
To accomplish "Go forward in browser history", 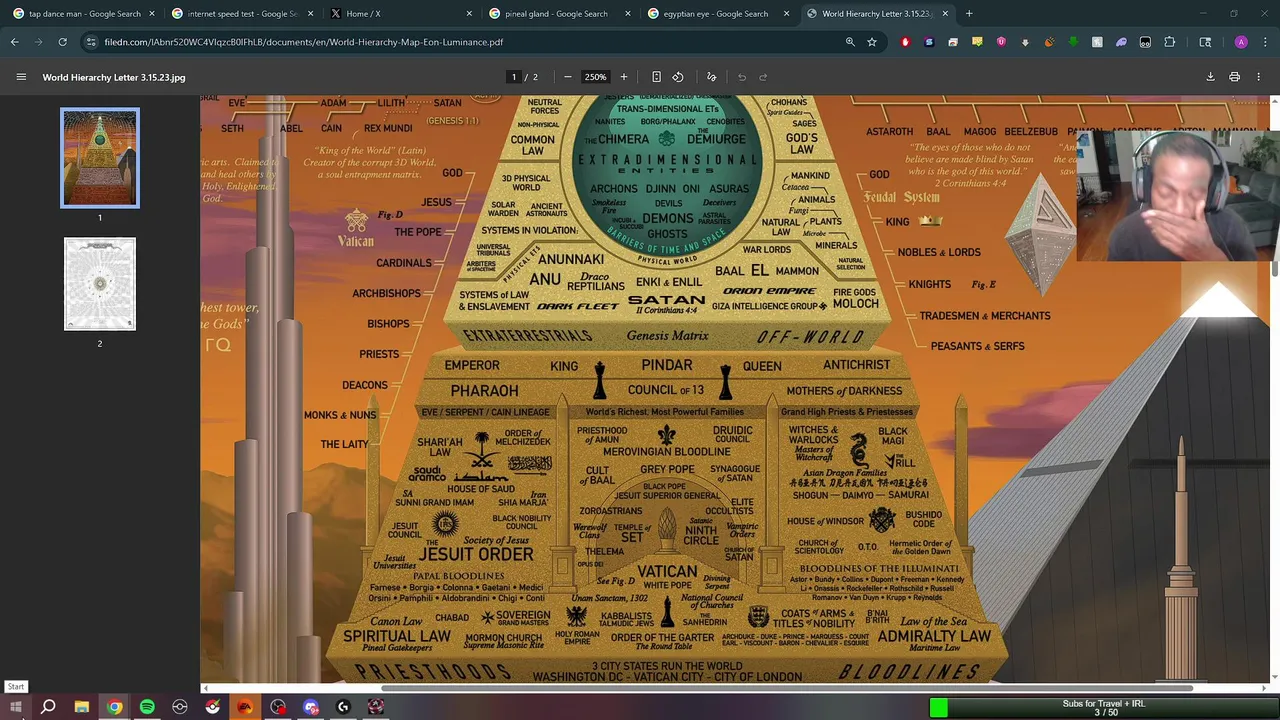I will 38,42.
